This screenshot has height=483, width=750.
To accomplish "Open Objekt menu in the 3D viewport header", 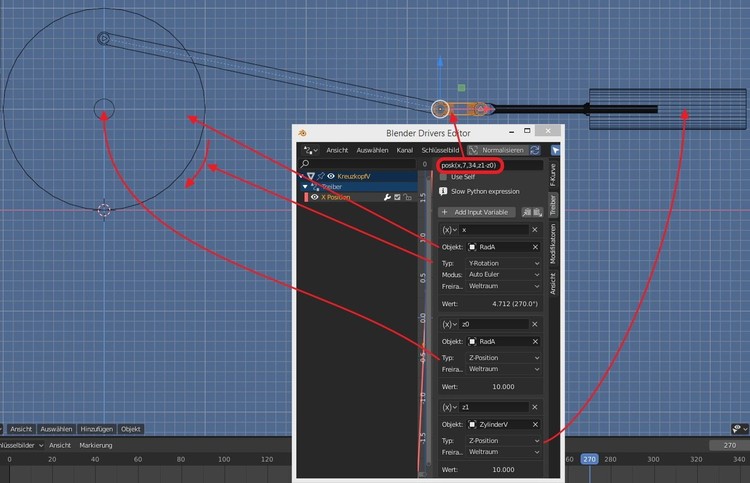I will [x=131, y=429].
